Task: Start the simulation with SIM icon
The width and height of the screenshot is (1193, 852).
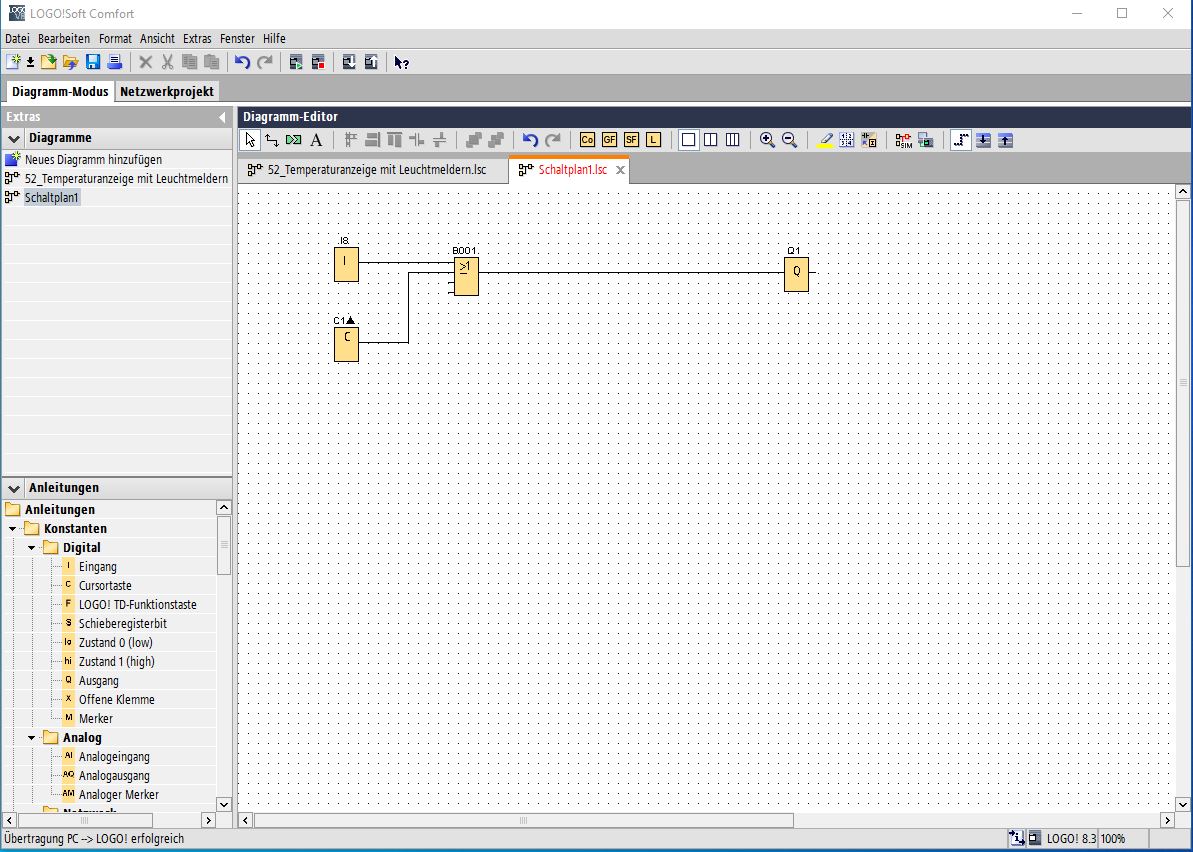Action: point(903,140)
